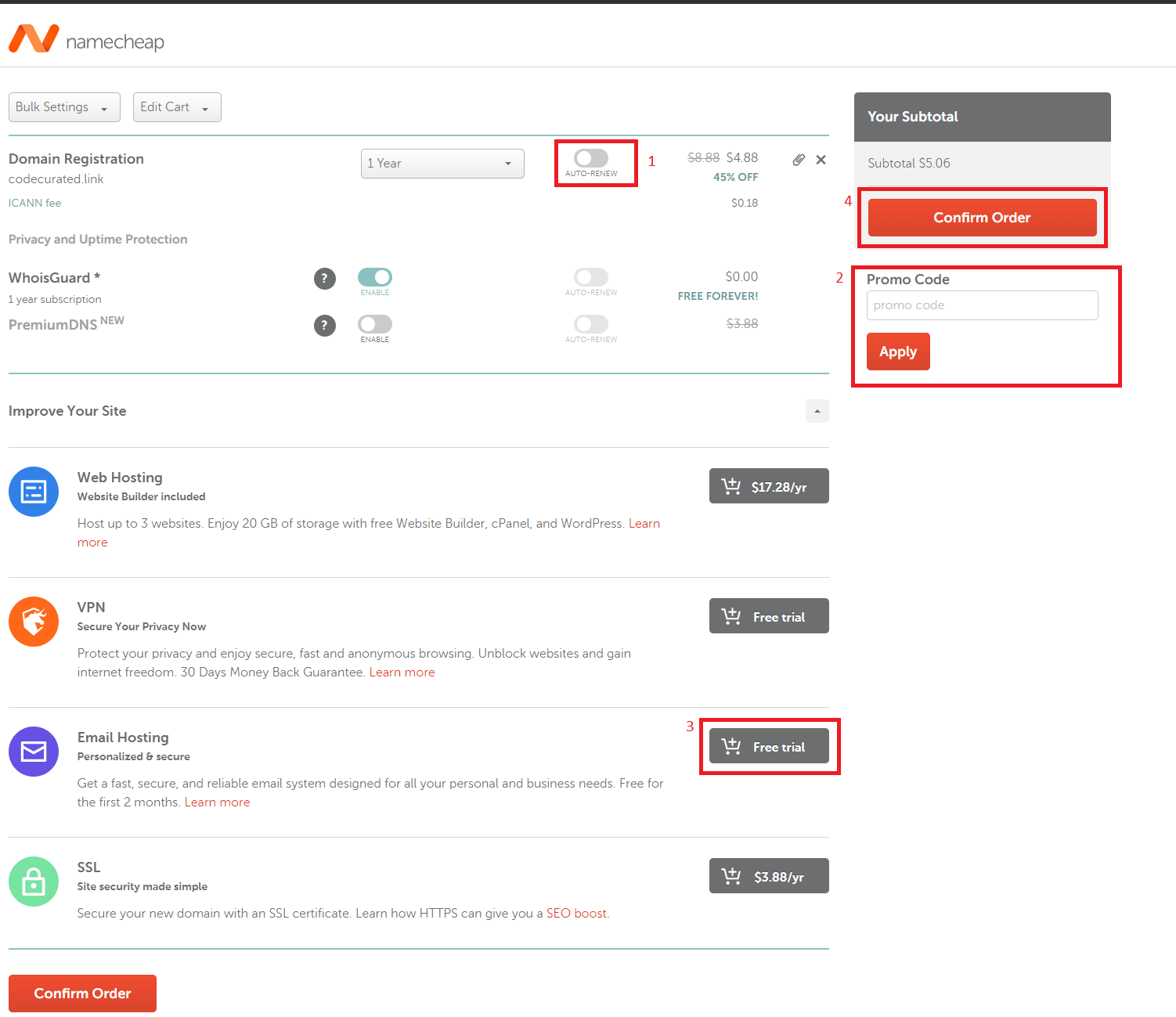This screenshot has height=1017, width=1176.
Task: Click the Privacy and Uptime Protection heading
Action: click(x=98, y=240)
